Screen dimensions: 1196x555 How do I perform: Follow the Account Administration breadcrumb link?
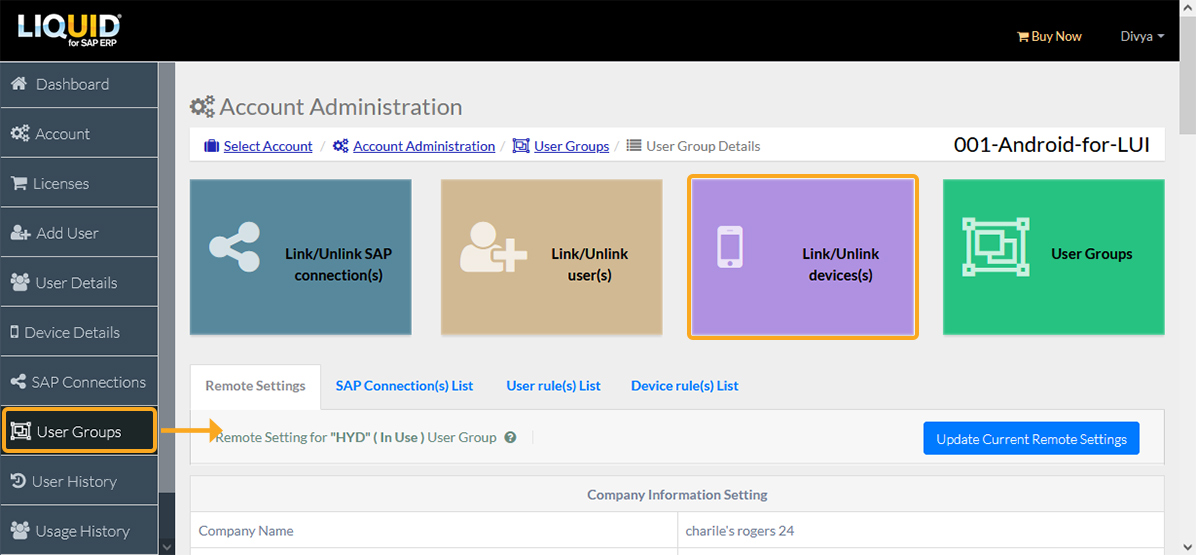tap(423, 146)
